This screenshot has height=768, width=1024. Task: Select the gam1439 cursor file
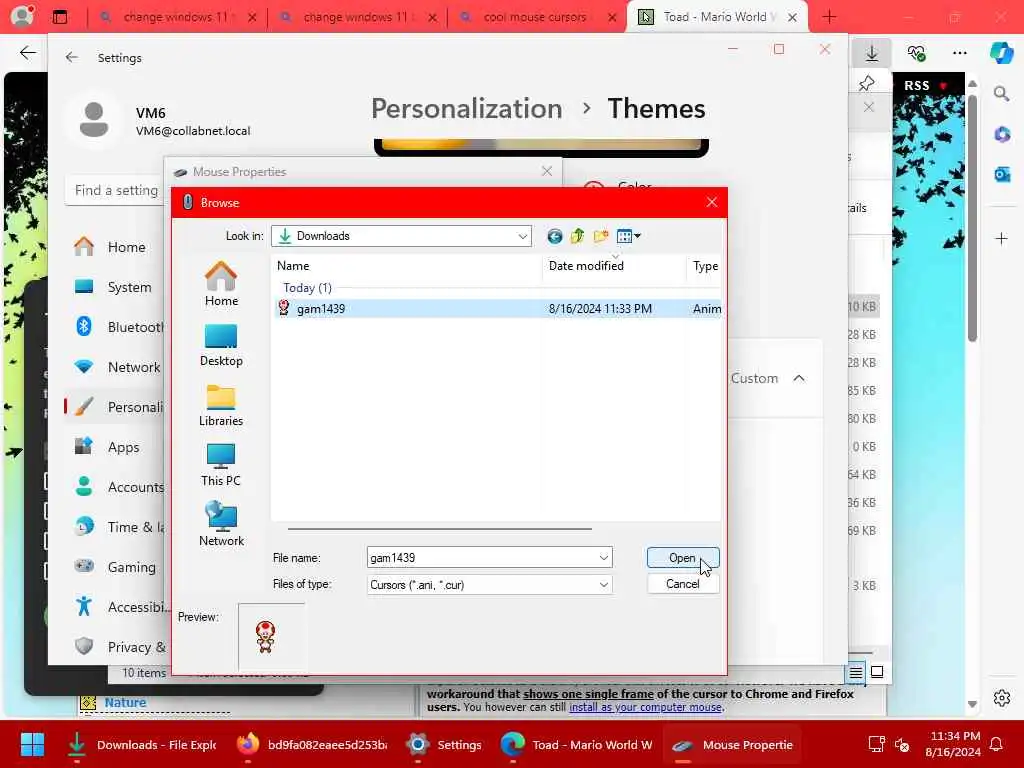click(x=498, y=309)
